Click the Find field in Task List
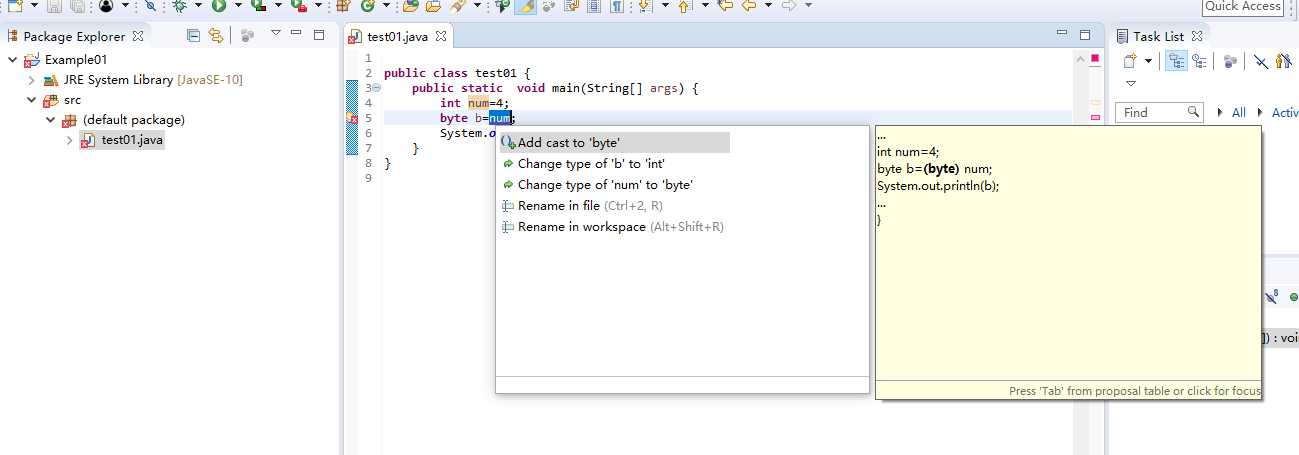The height and width of the screenshot is (455, 1299). pos(1159,113)
